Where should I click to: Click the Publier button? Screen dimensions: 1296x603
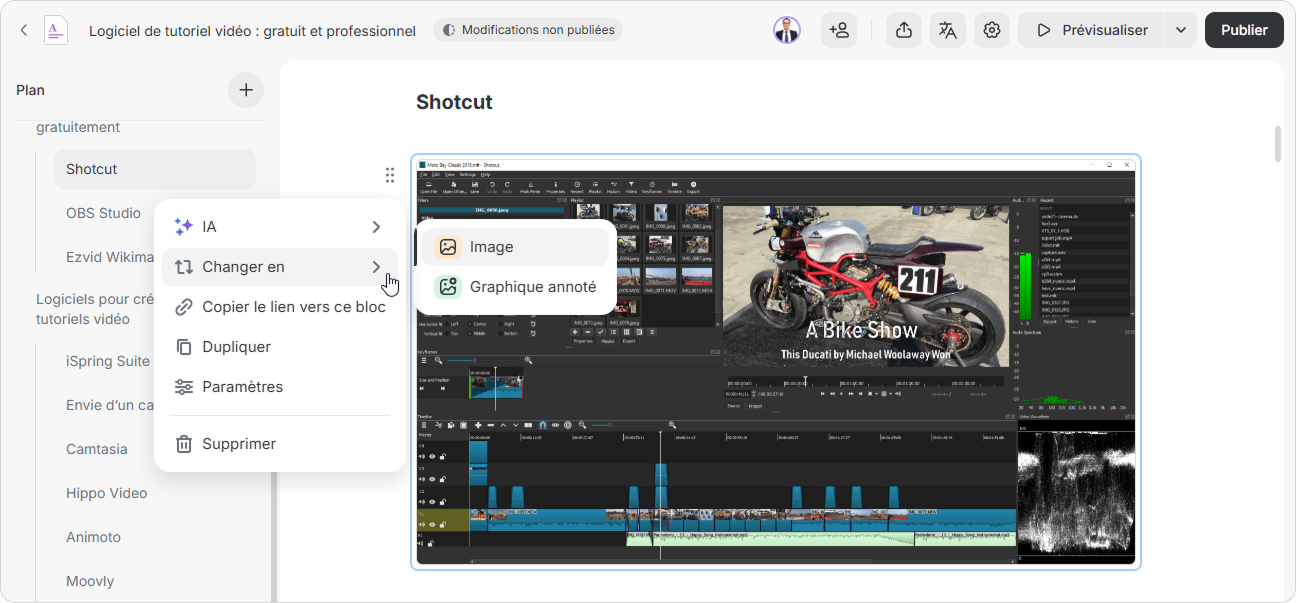[x=1244, y=30]
